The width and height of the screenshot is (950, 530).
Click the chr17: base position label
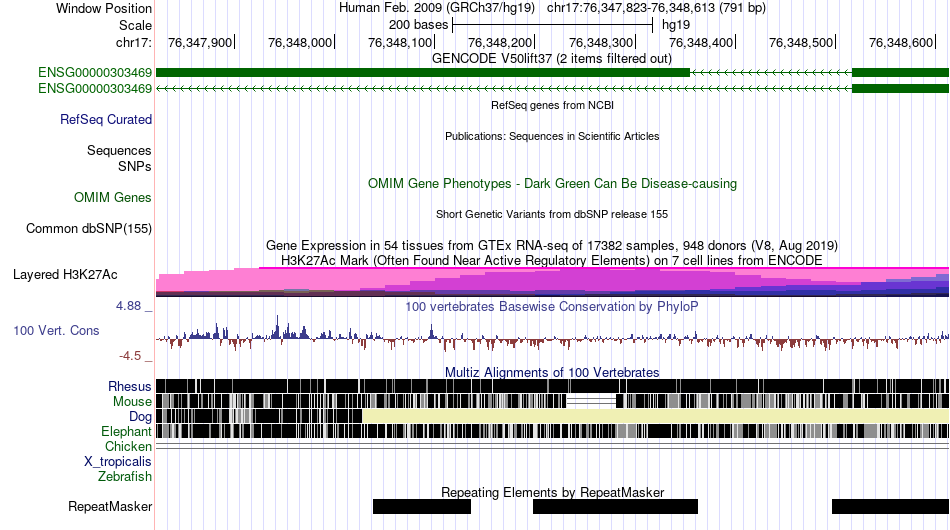(133, 42)
